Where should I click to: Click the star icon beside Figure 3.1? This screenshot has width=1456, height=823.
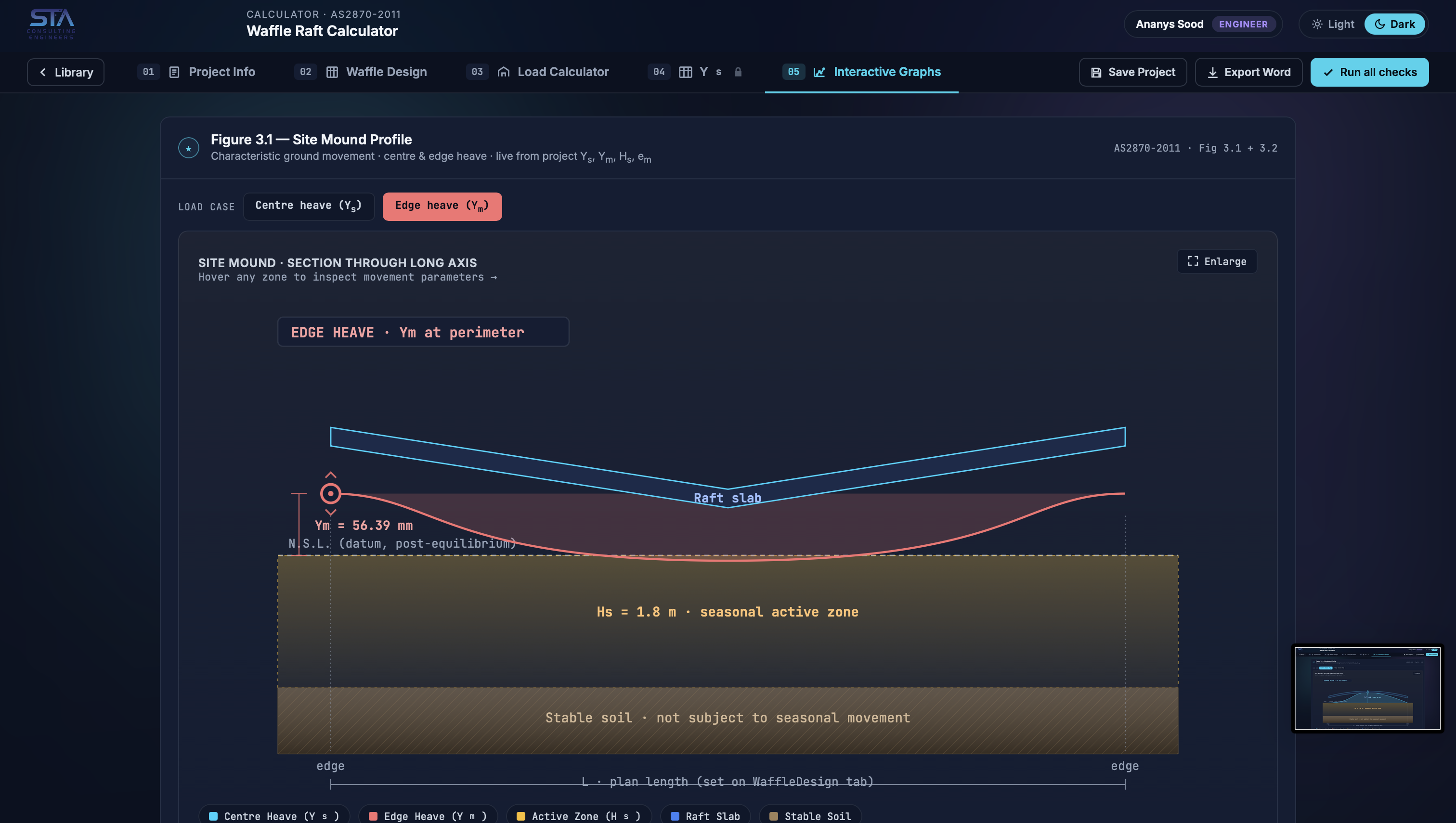pyautogui.click(x=188, y=148)
